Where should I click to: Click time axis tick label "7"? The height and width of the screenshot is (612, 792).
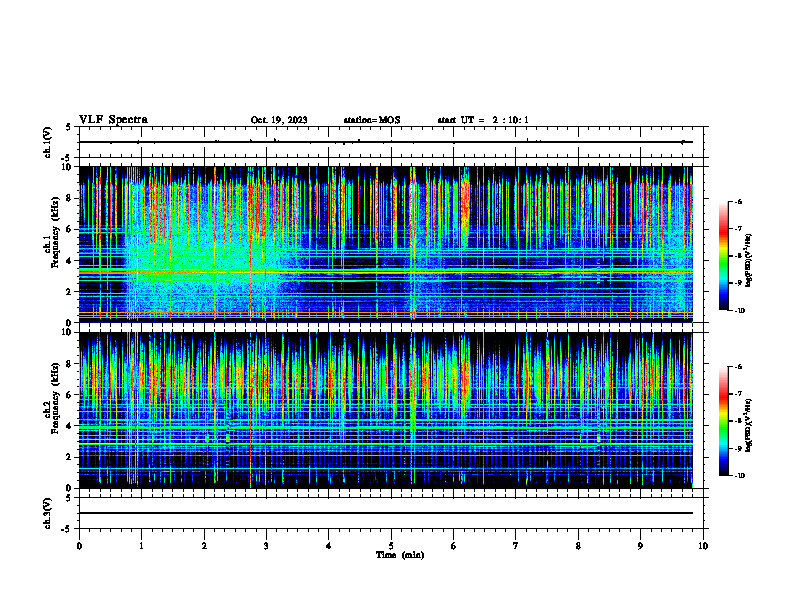[516, 546]
